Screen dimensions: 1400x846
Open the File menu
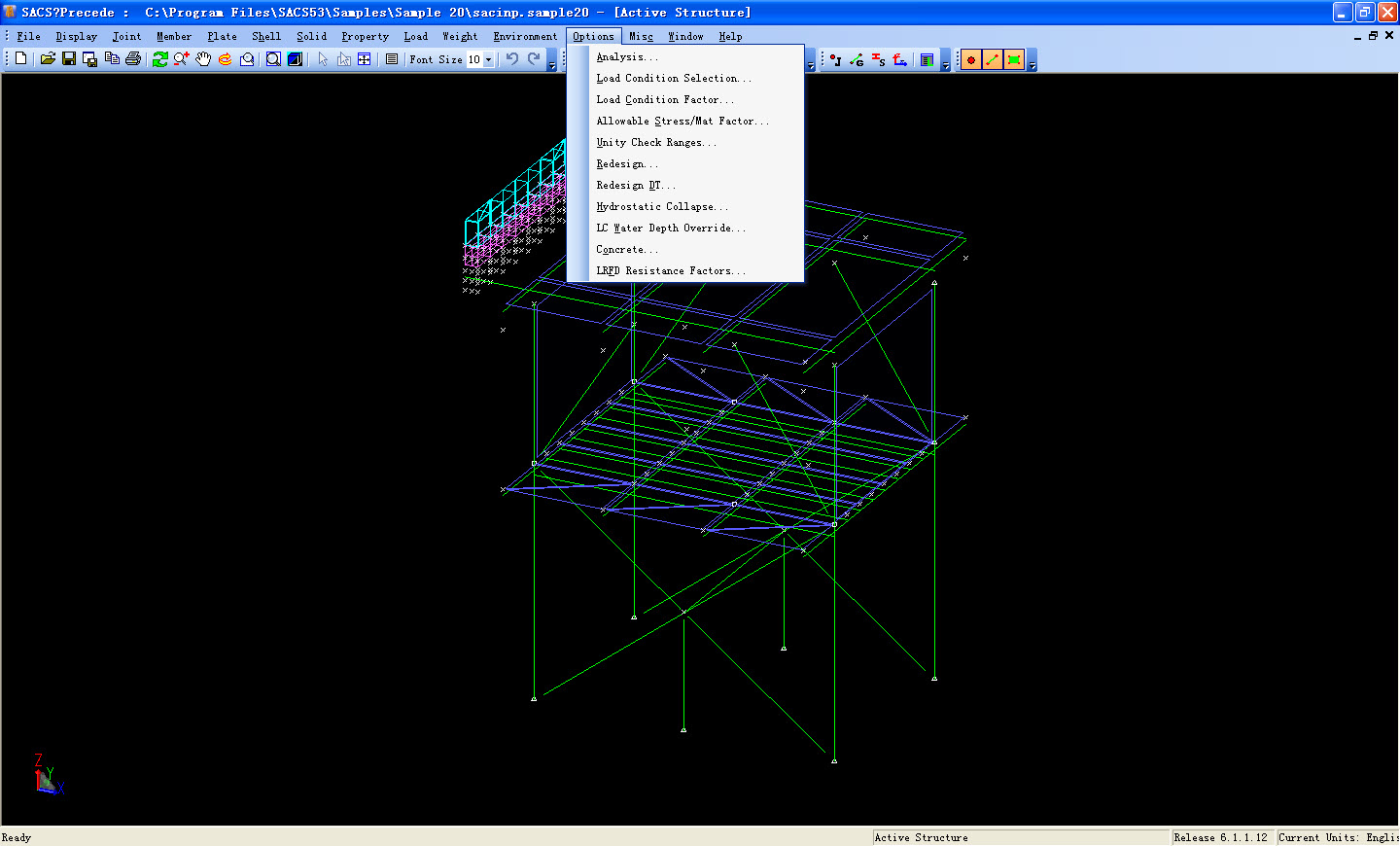point(28,36)
